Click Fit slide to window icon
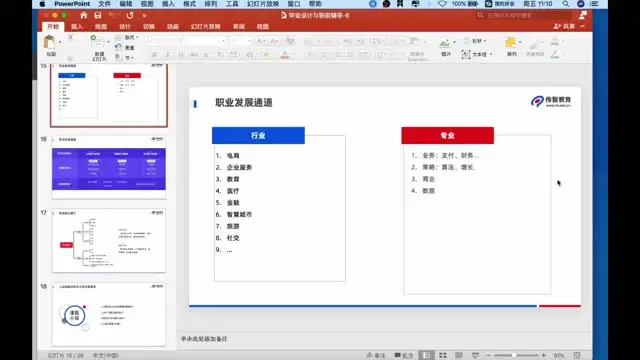The image size is (640, 360). (x=577, y=356)
